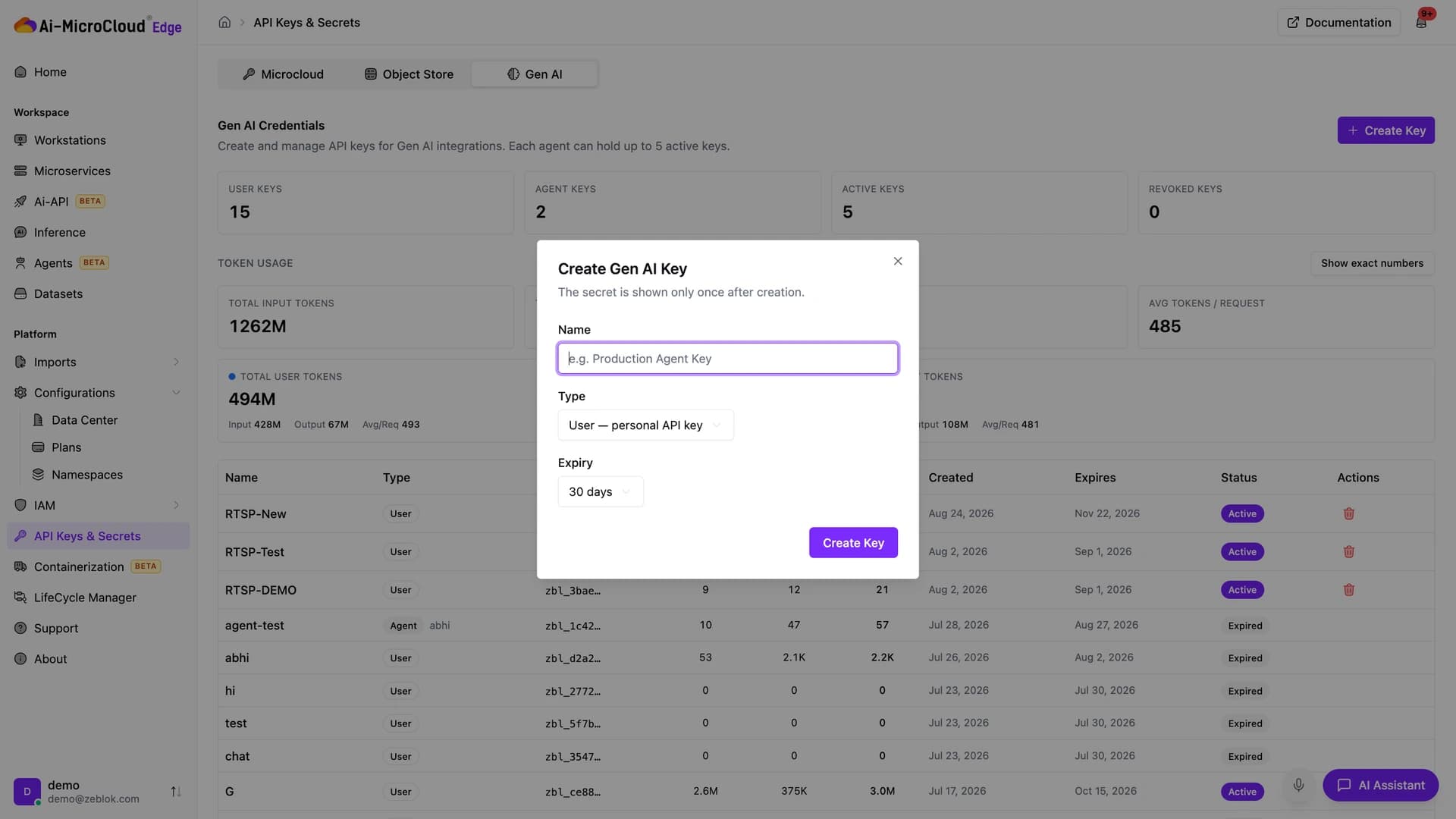Screen dimensions: 1456x819
Task: Expand the Imports sidebar section
Action: tap(176, 362)
